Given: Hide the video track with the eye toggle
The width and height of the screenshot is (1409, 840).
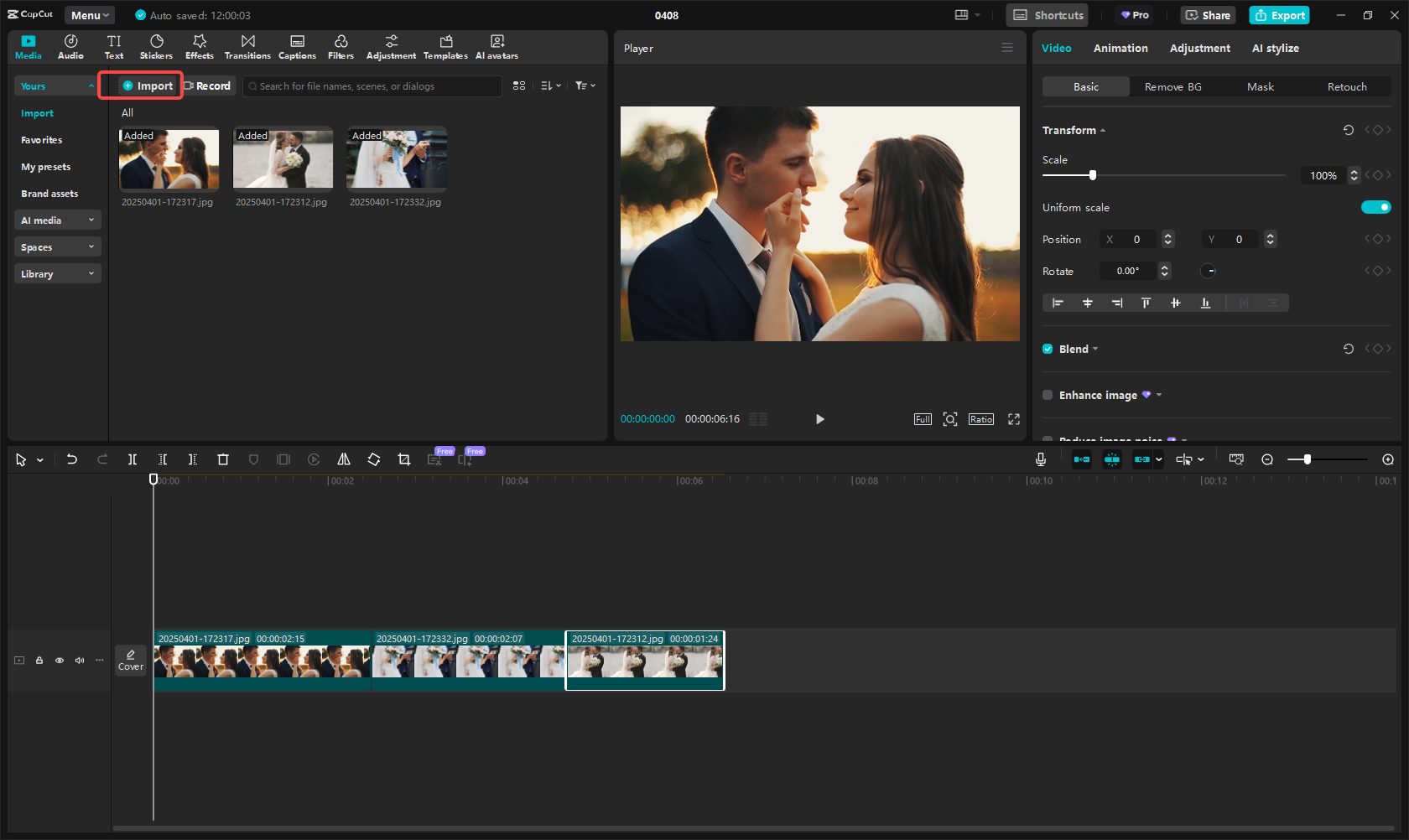Looking at the screenshot, I should [60, 661].
